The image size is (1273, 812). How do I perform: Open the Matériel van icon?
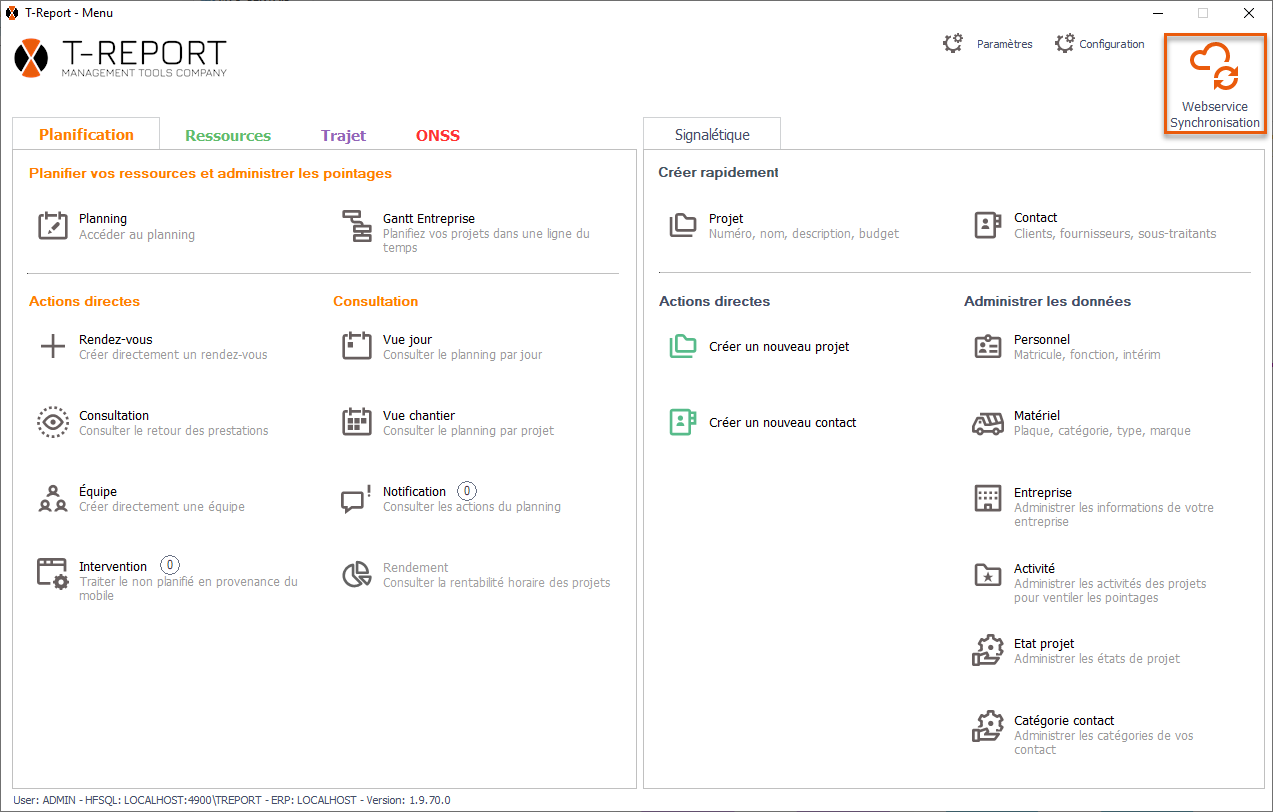click(x=988, y=423)
